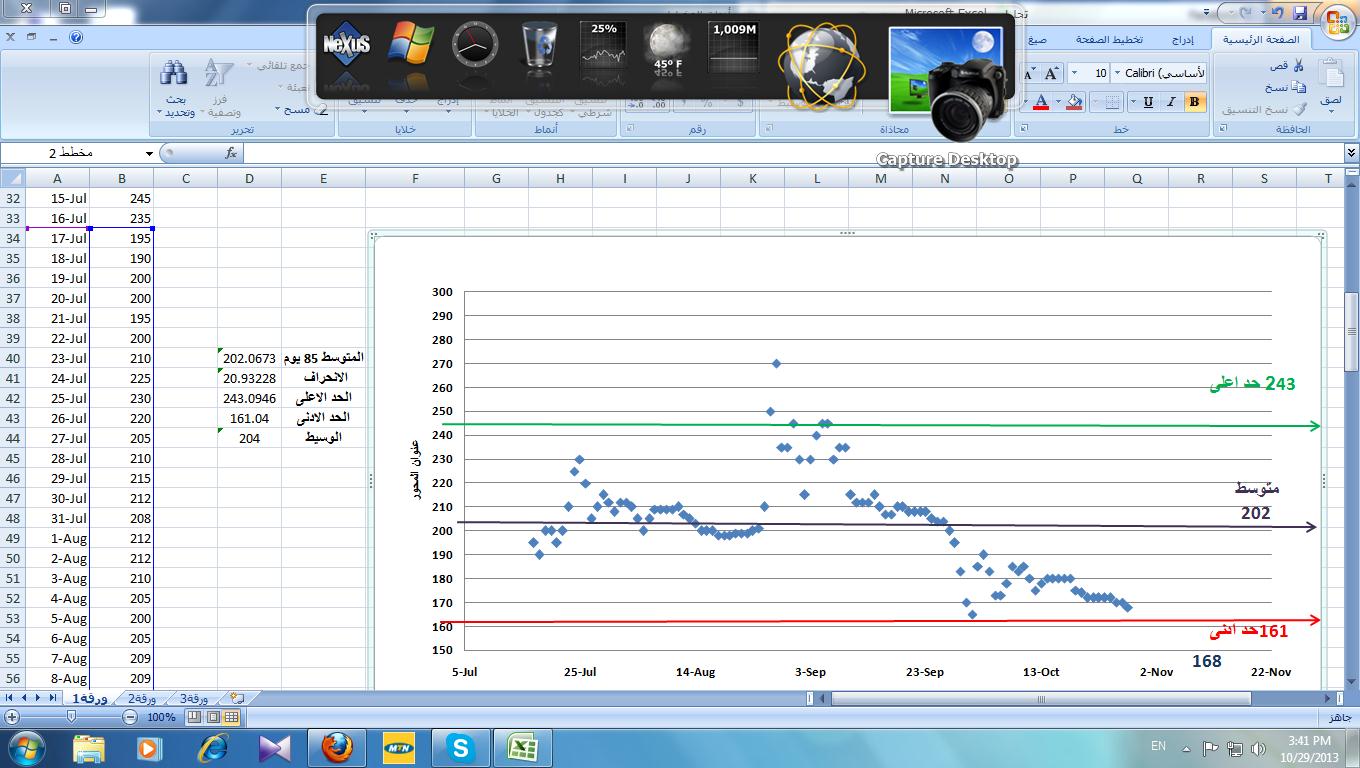Increase font size with the large A
The image size is (1360, 768).
coord(1051,73)
